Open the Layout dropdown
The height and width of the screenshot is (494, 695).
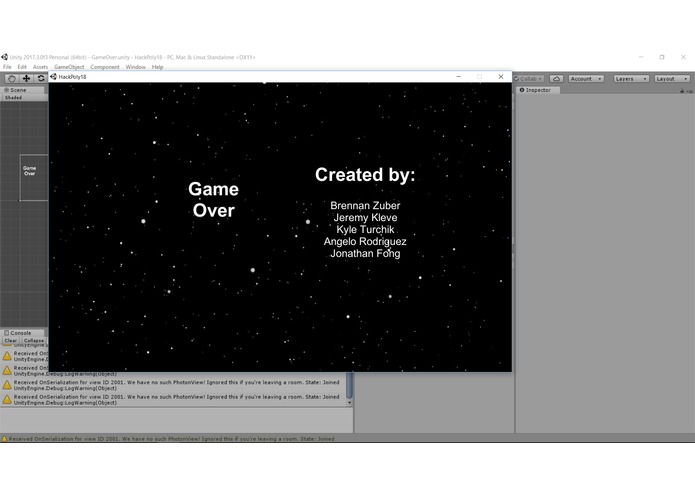[x=672, y=78]
